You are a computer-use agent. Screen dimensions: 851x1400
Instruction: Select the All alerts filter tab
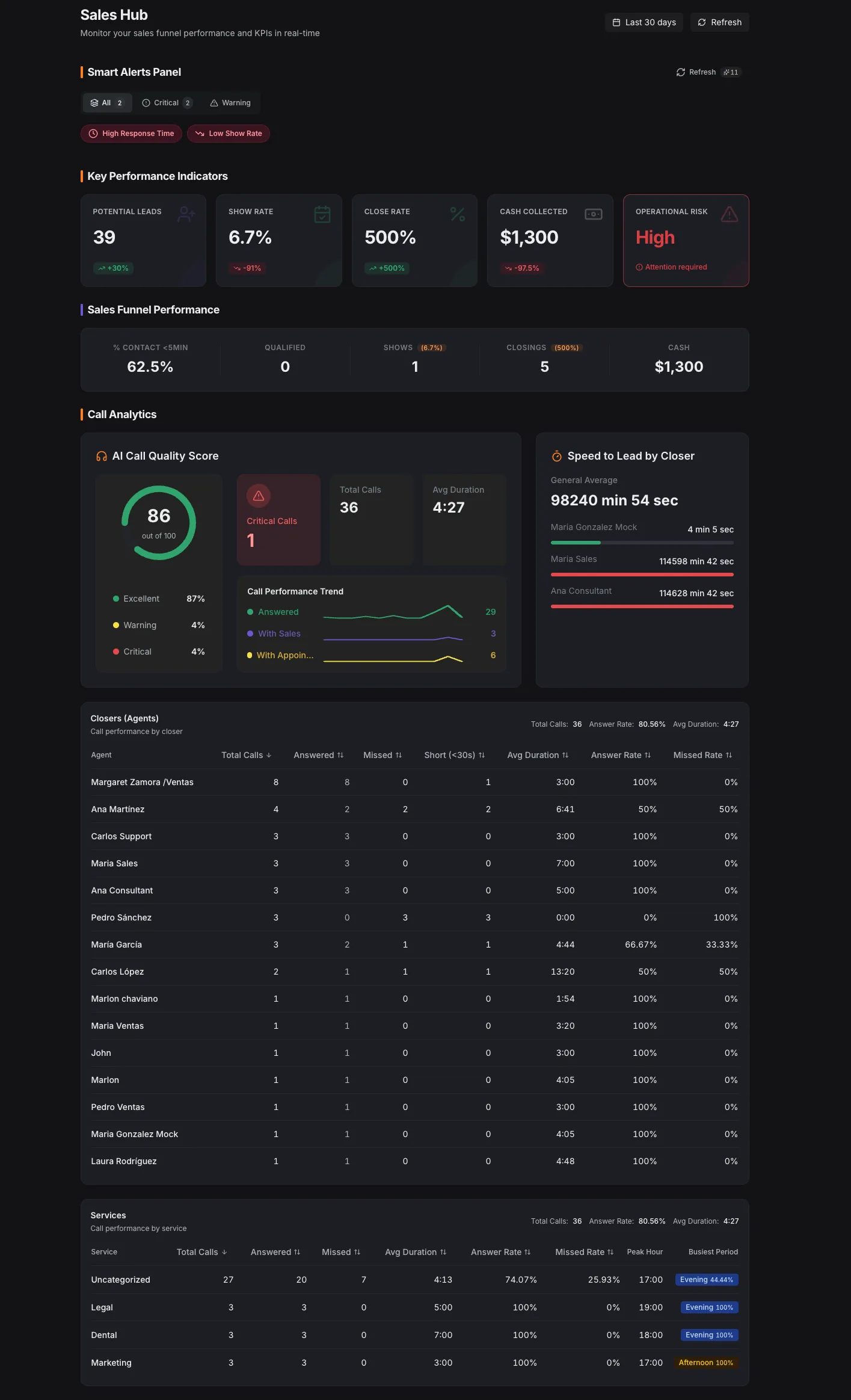tap(106, 103)
